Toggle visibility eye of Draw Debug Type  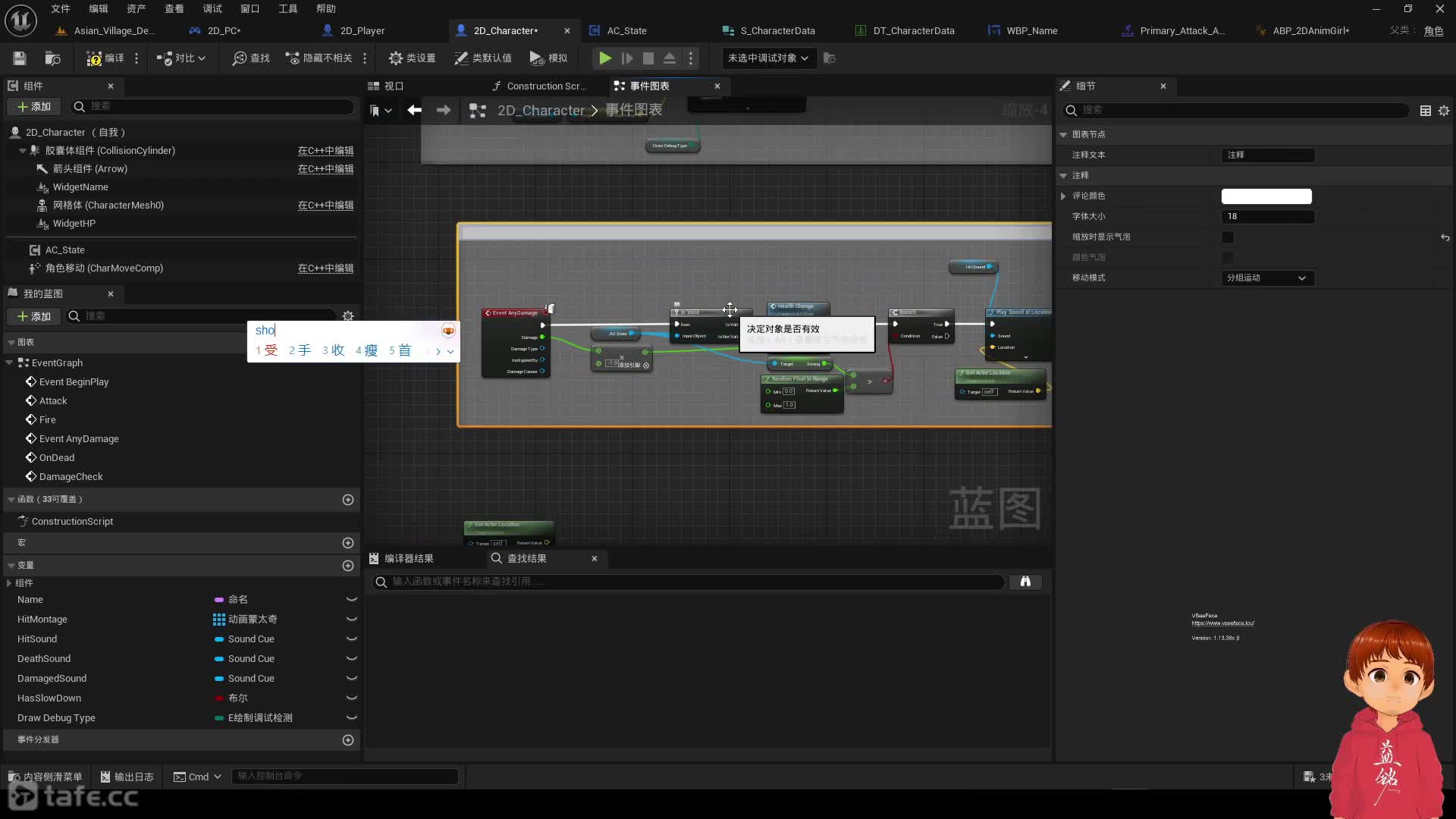[x=352, y=718]
